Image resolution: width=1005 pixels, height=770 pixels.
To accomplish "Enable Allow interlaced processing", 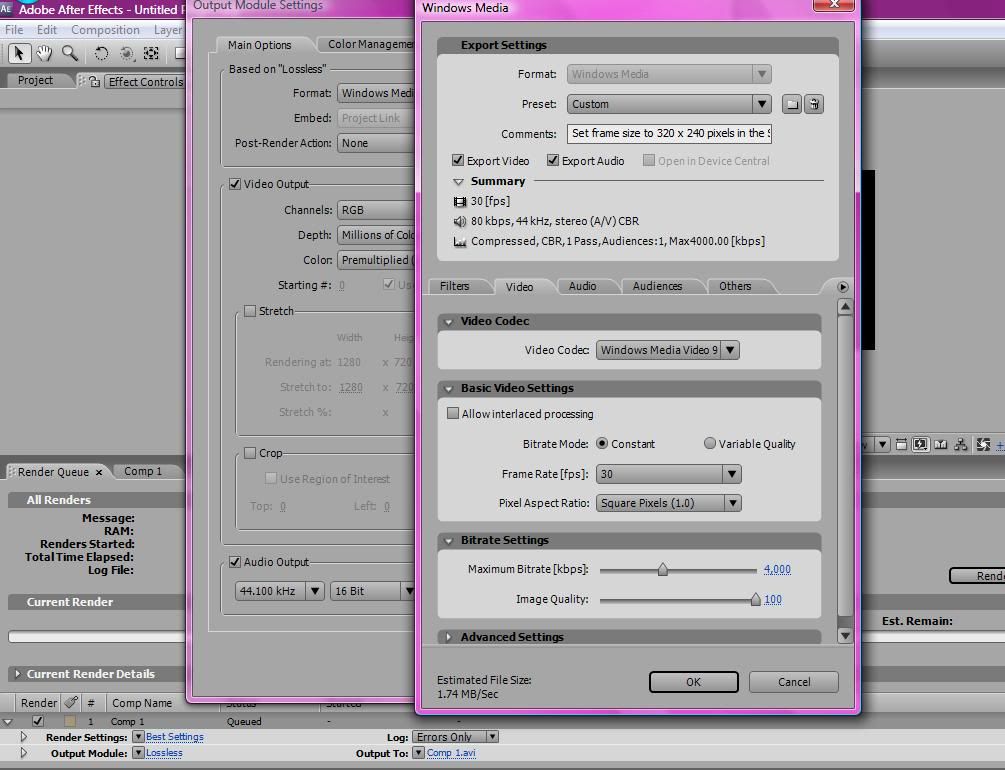I will [453, 414].
